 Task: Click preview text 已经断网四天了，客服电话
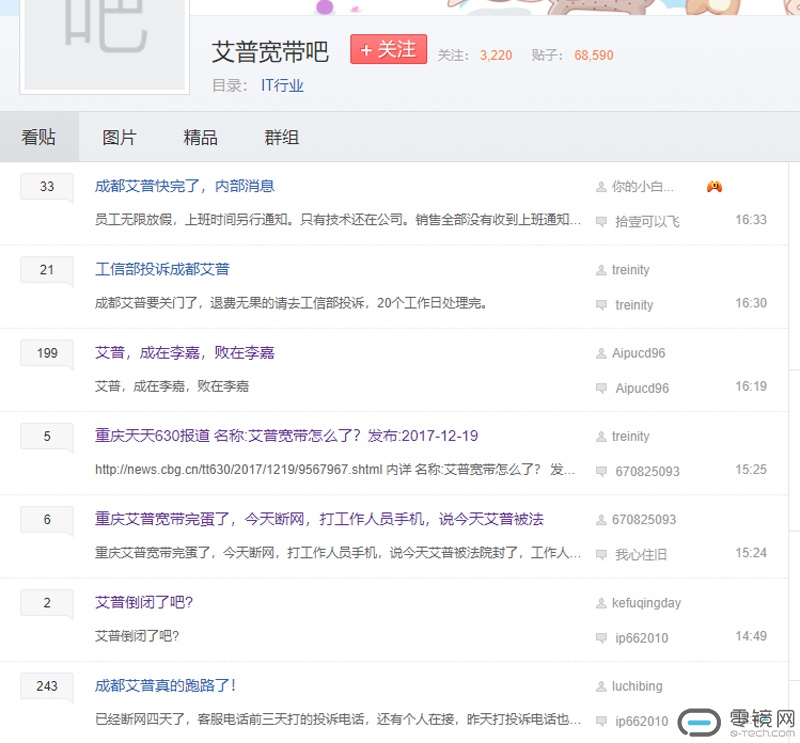(338, 719)
